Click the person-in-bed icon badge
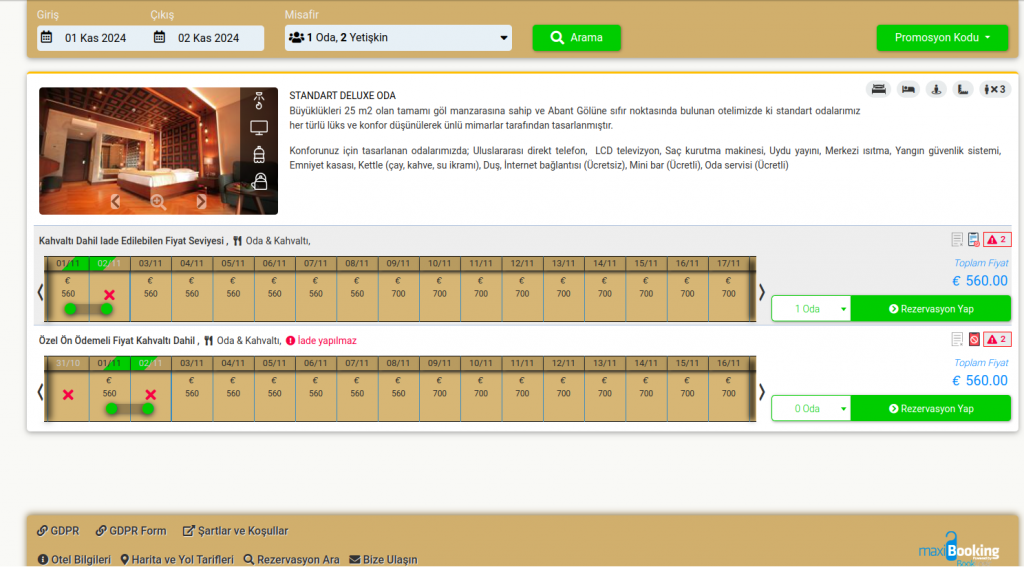 (x=908, y=89)
